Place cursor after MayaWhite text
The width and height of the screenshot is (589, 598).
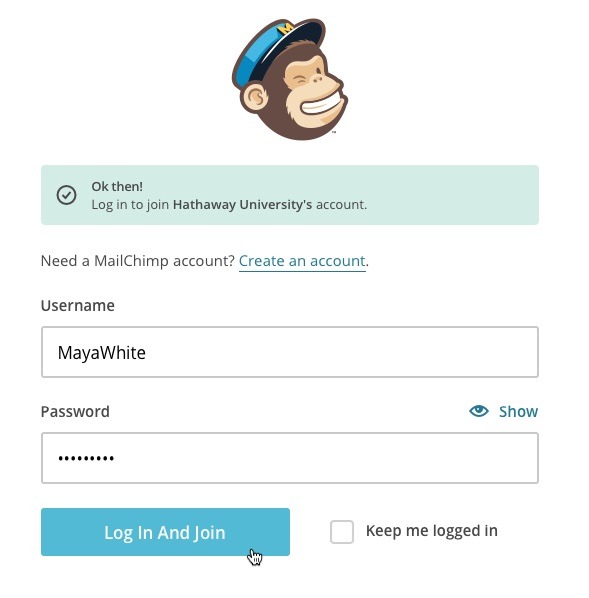point(146,353)
